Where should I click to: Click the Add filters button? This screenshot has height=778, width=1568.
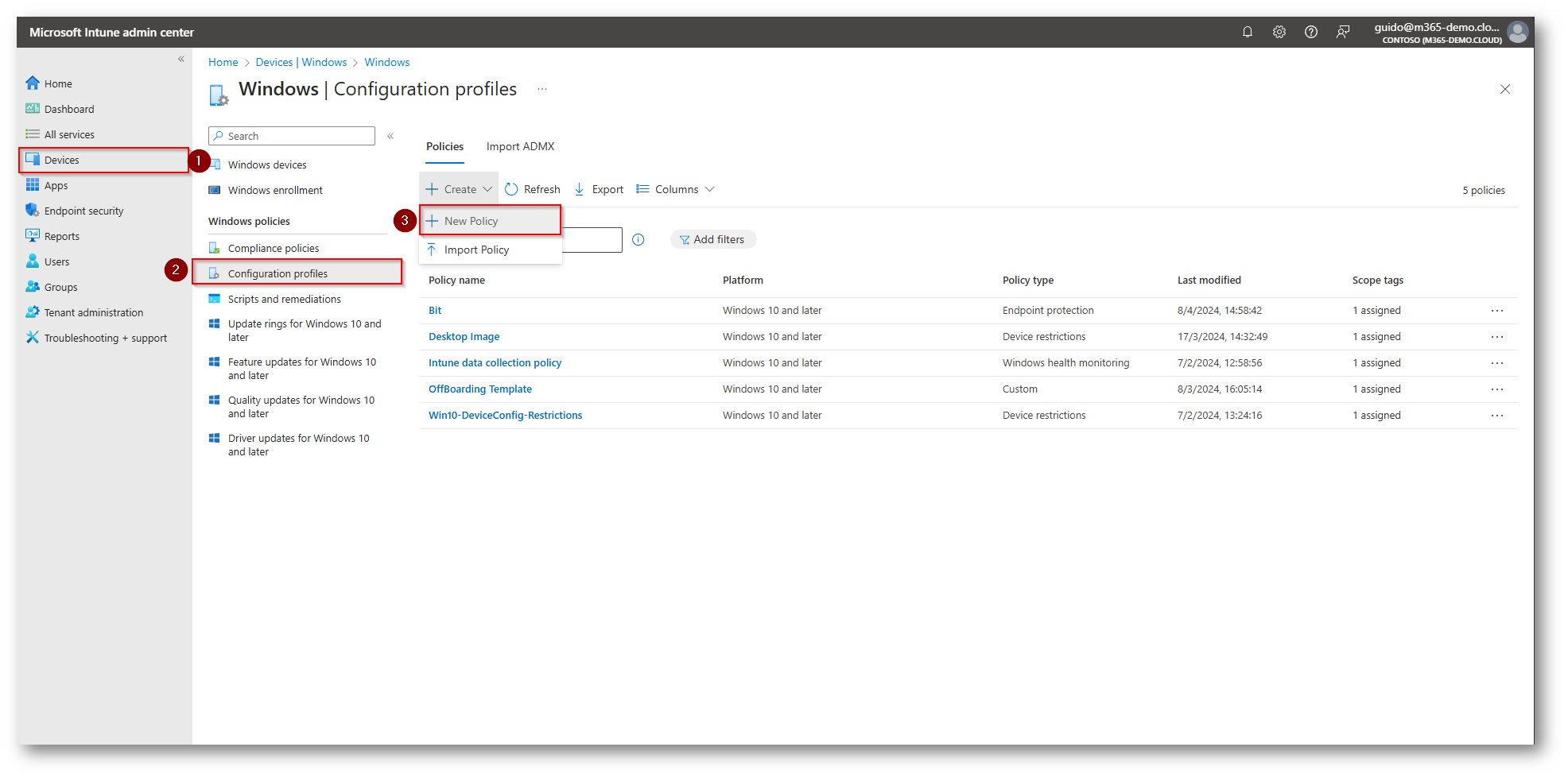(x=712, y=239)
